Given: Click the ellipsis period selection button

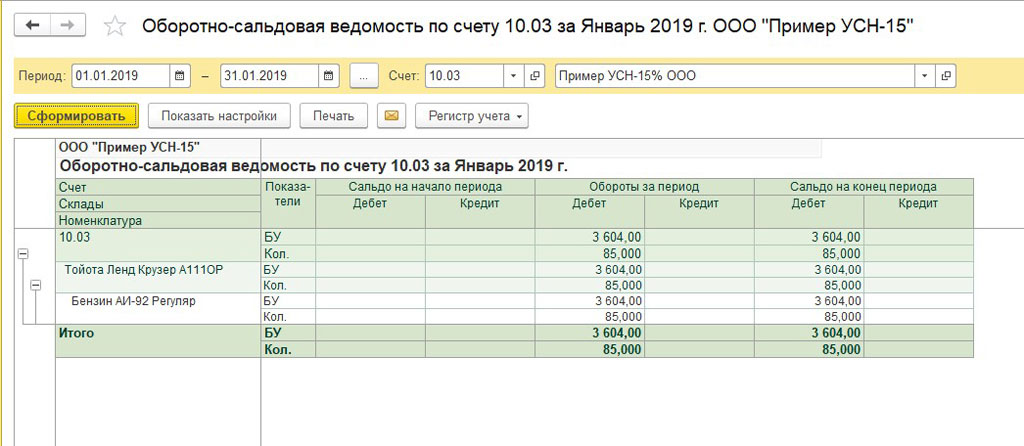Looking at the screenshot, I should (364, 76).
